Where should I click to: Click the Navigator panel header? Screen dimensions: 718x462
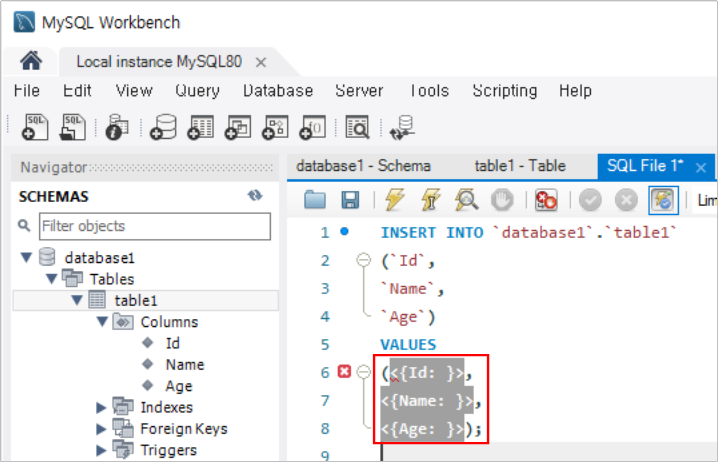coord(146,167)
